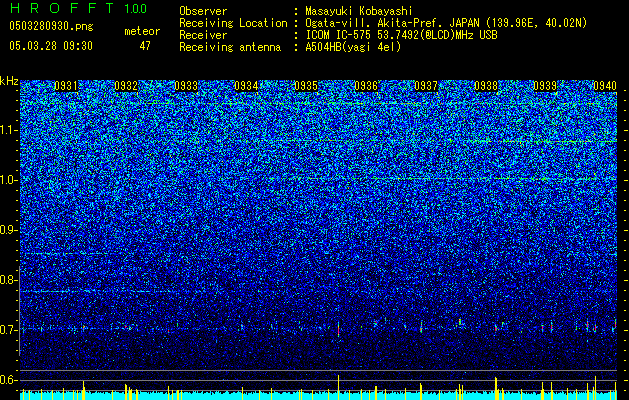This screenshot has height=400, width=629.
Task: Click the 0.7 frequency axis label
Action: [8, 330]
